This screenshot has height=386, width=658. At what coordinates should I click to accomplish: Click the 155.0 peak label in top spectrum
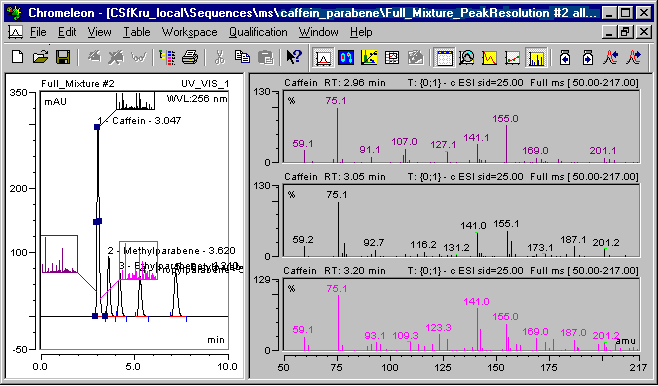pos(505,119)
